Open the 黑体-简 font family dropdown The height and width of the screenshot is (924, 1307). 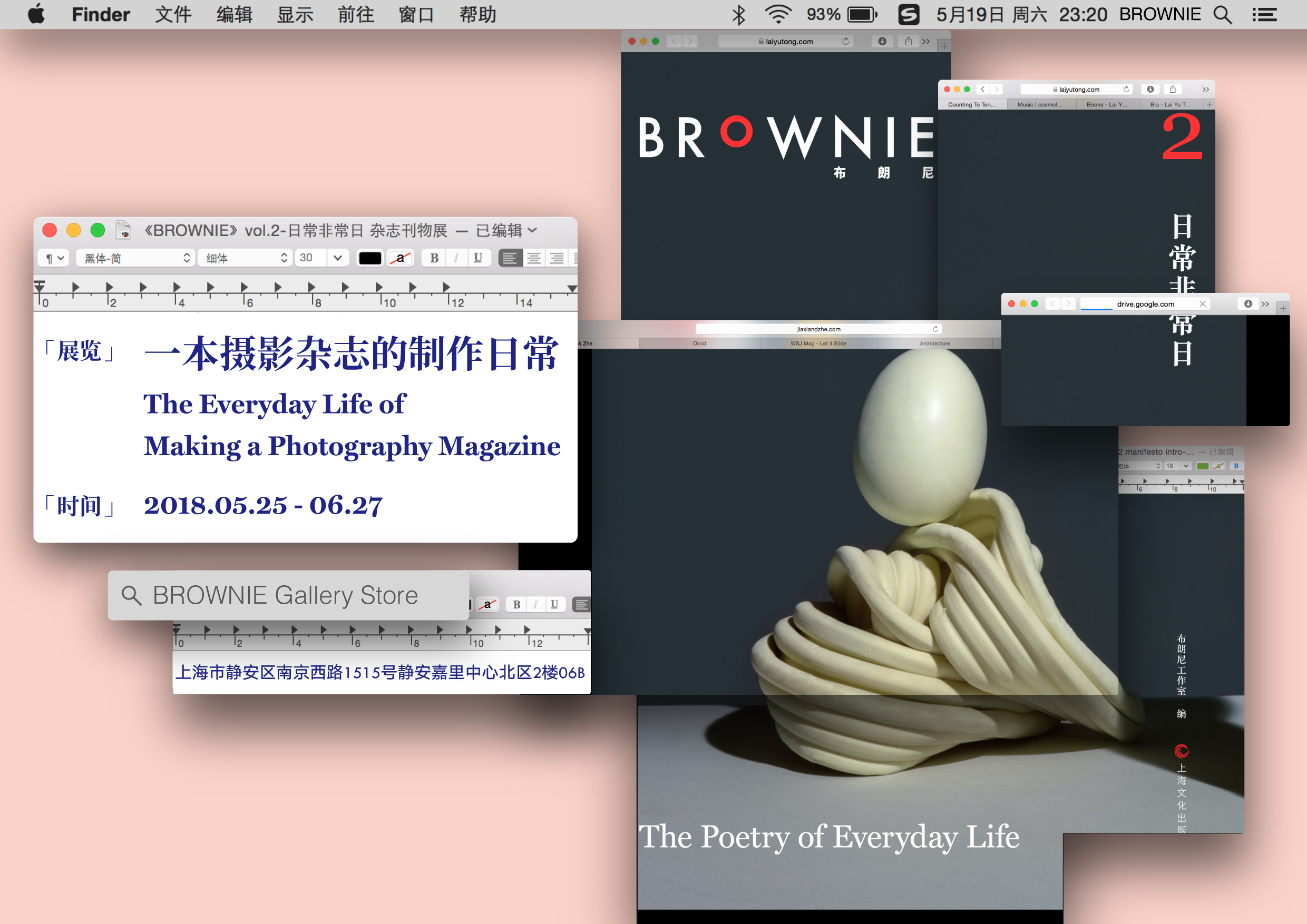click(135, 258)
